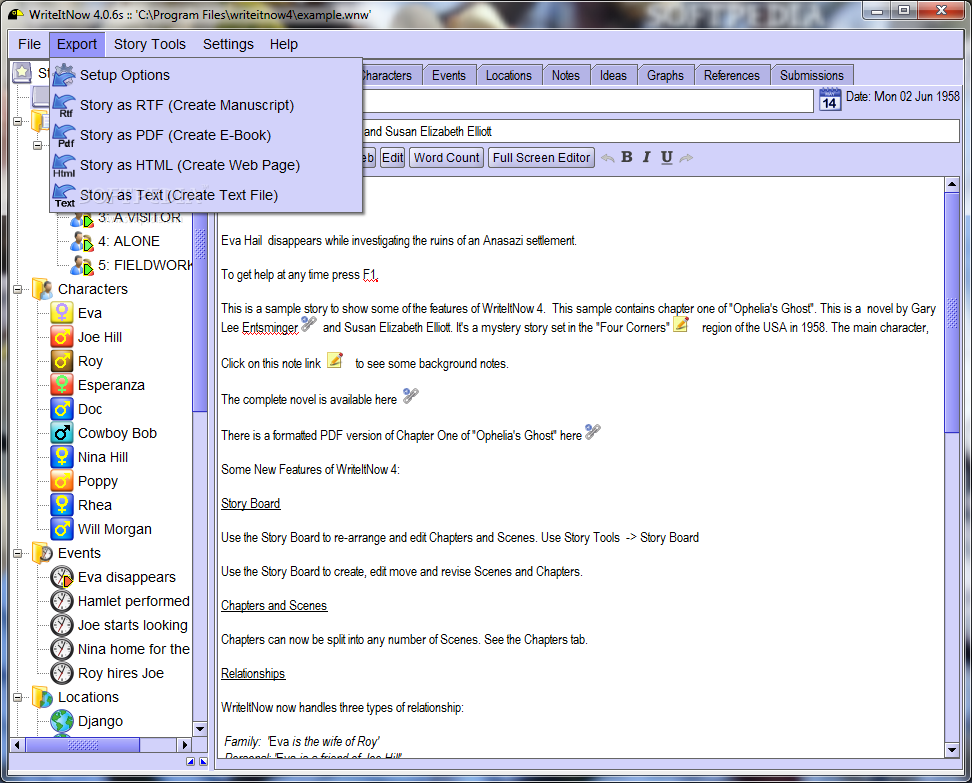972x783 pixels.
Task: Click the Rhea character icon
Action: 62,505
